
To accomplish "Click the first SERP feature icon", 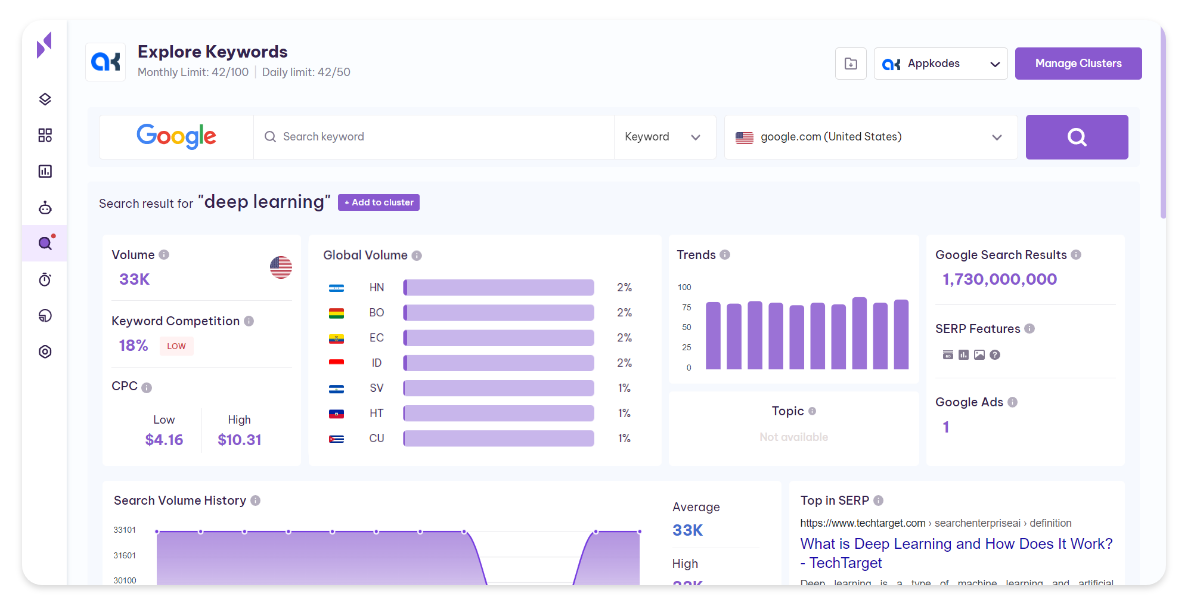I will point(948,354).
